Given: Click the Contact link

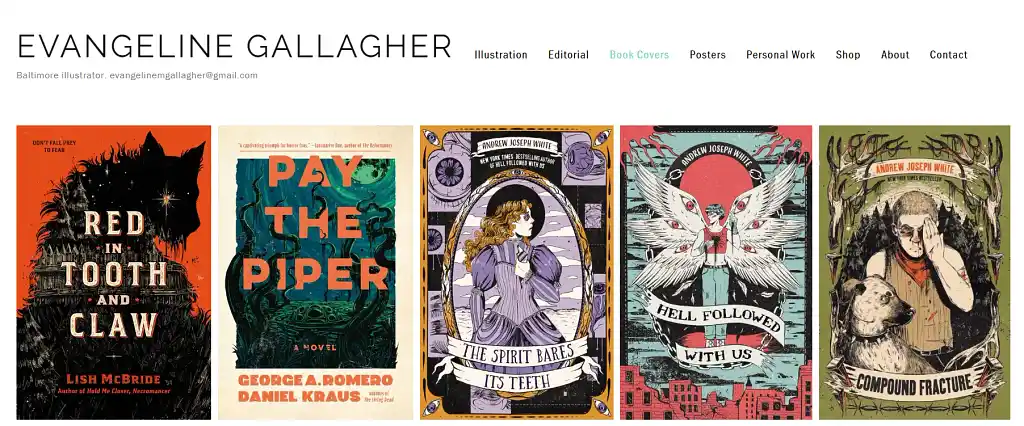Looking at the screenshot, I should pos(948,55).
